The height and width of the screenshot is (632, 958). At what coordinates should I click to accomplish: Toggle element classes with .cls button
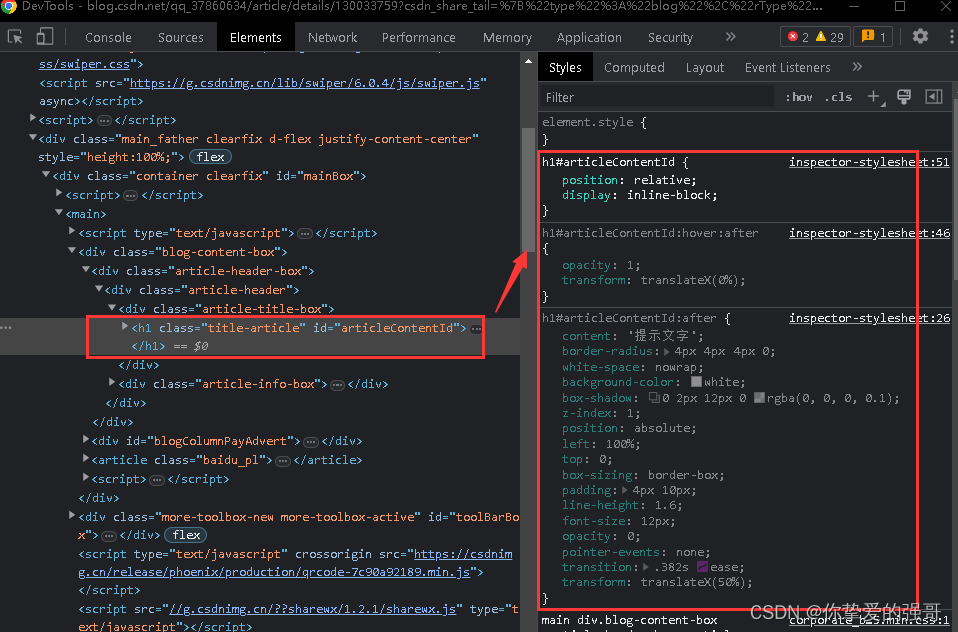[837, 97]
